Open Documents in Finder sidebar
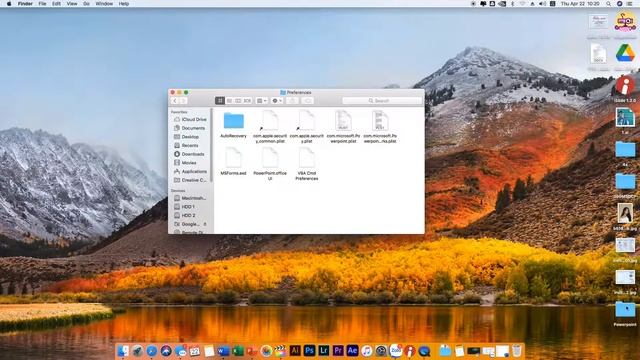This screenshot has width=640, height=360. point(190,128)
